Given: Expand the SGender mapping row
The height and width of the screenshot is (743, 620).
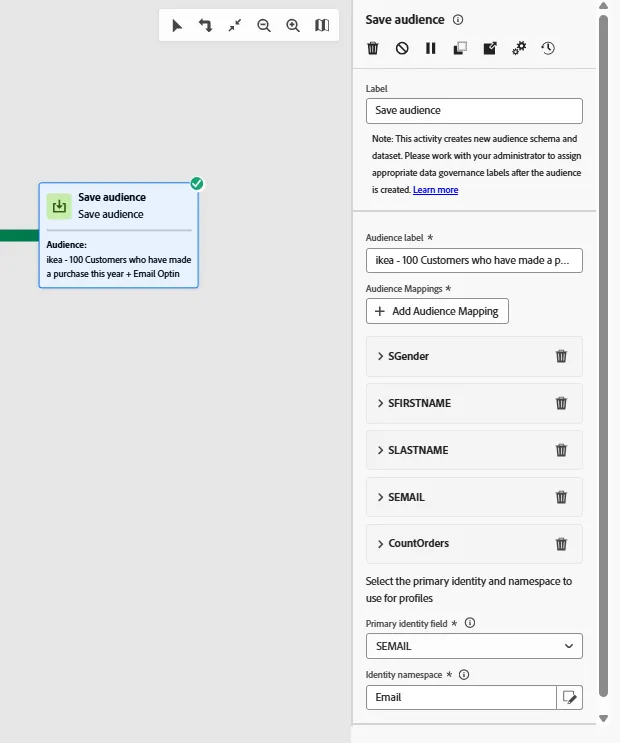Looking at the screenshot, I should pyautogui.click(x=380, y=356).
